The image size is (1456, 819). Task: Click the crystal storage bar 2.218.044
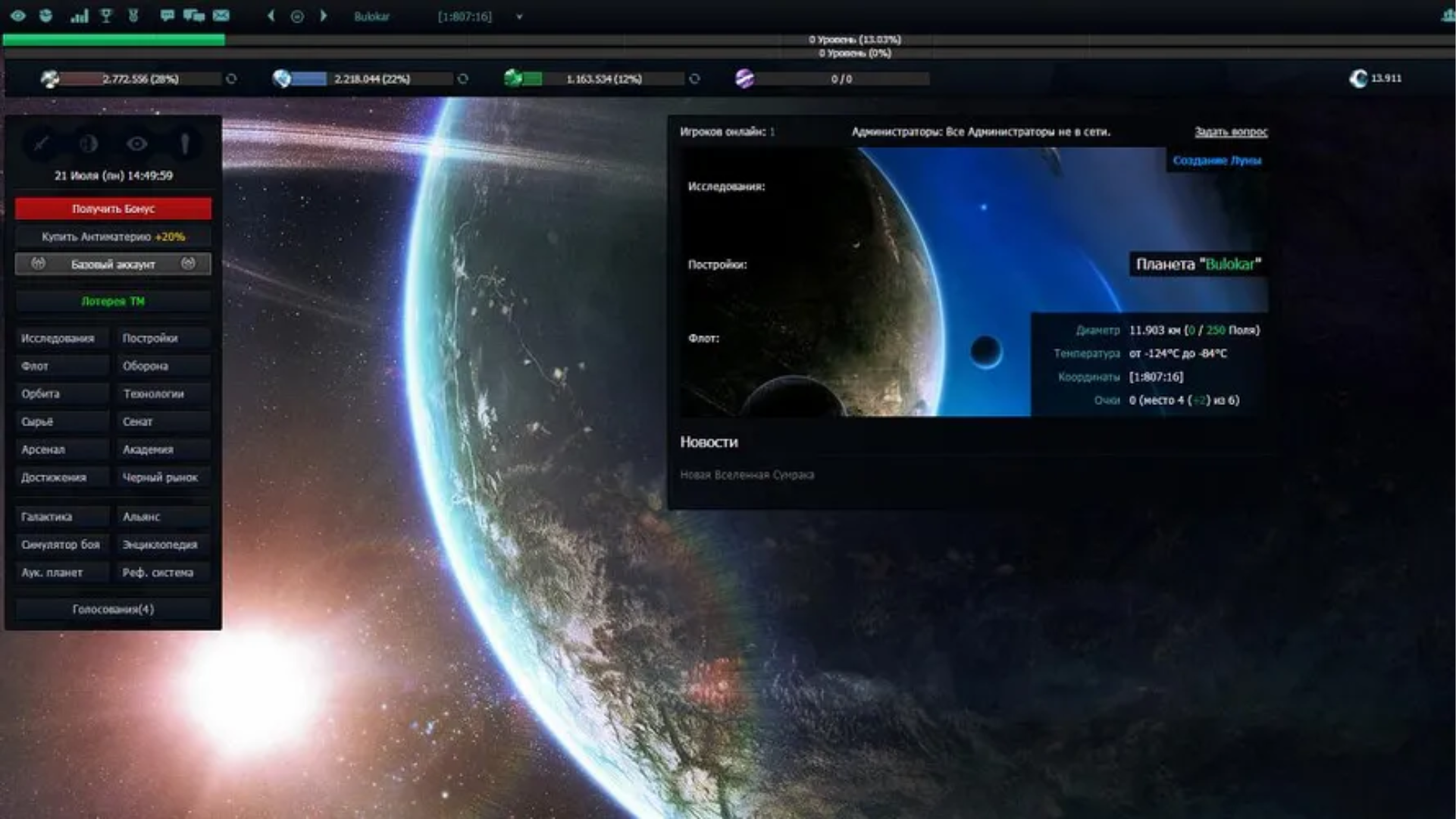[x=372, y=79]
